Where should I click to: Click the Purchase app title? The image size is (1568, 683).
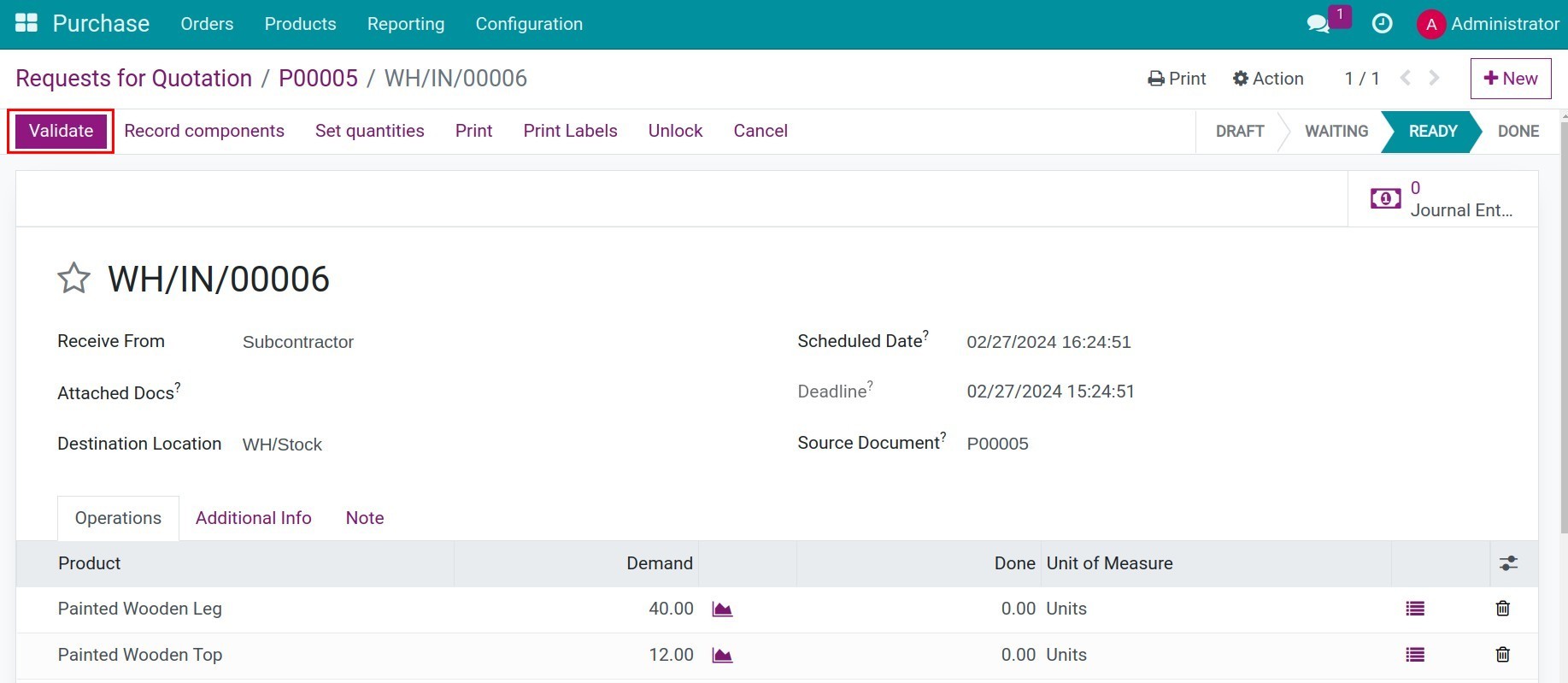point(101,23)
